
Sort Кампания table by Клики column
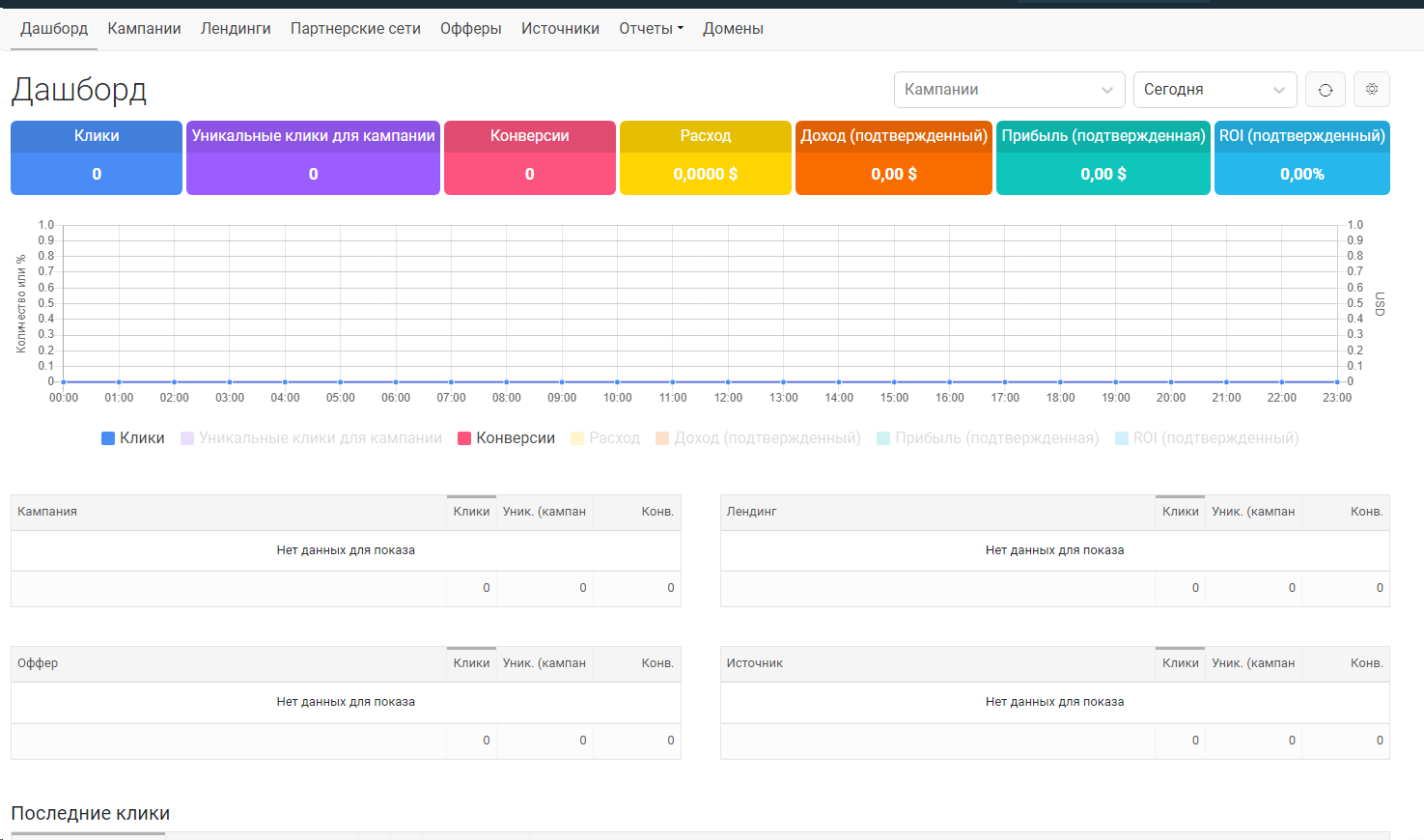(471, 512)
